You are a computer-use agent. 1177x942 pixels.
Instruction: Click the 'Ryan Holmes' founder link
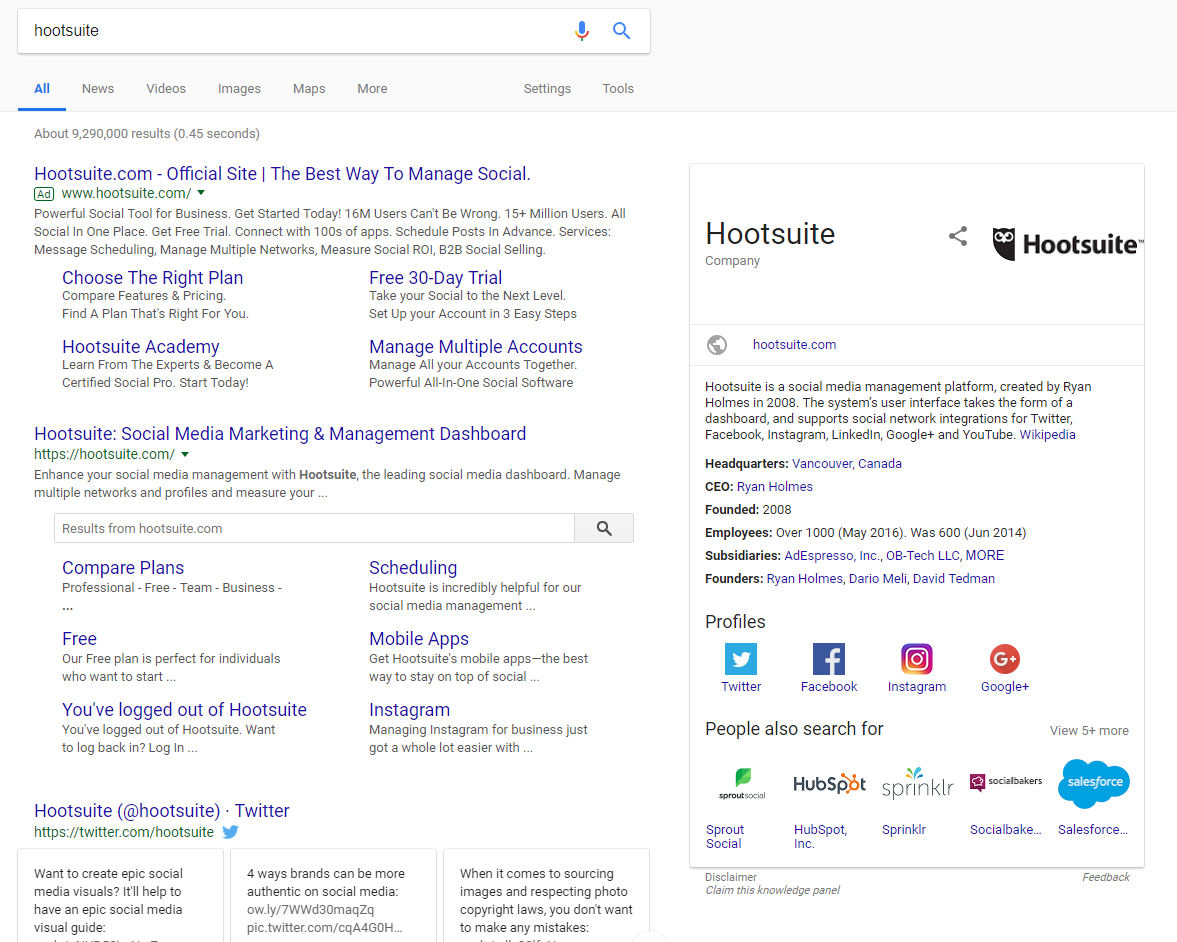click(805, 579)
